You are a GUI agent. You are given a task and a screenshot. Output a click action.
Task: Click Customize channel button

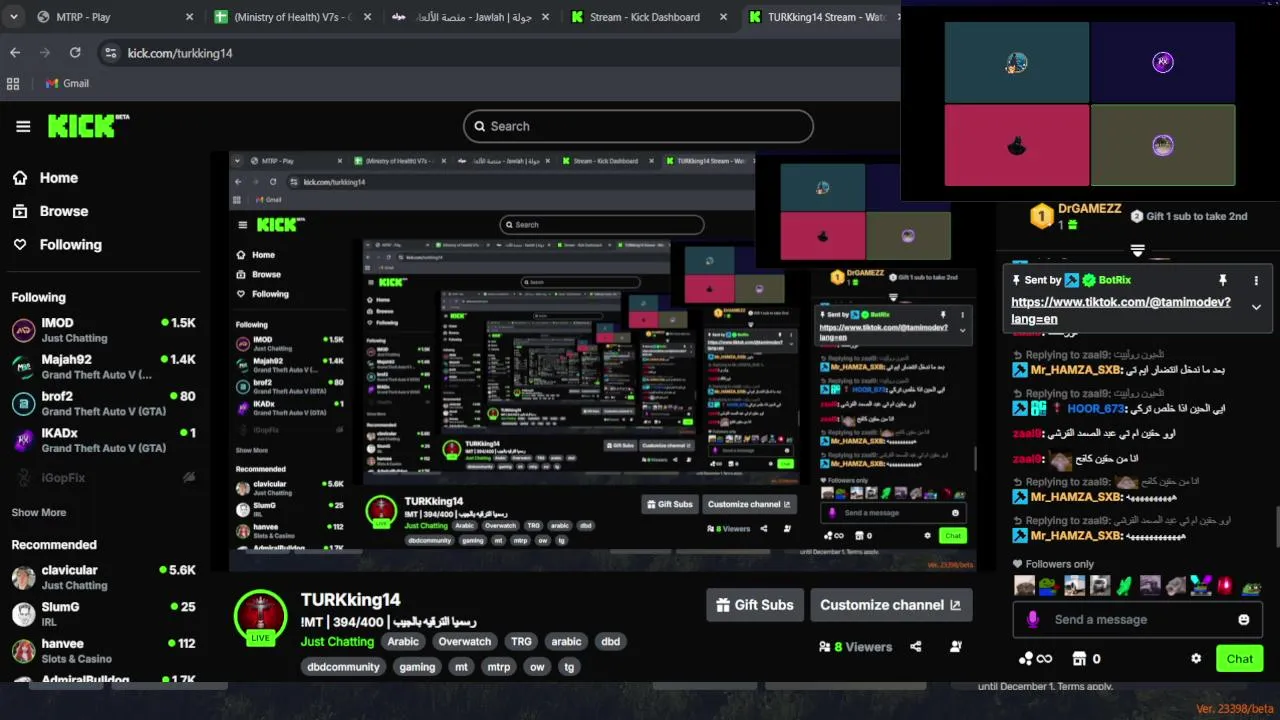(x=890, y=604)
